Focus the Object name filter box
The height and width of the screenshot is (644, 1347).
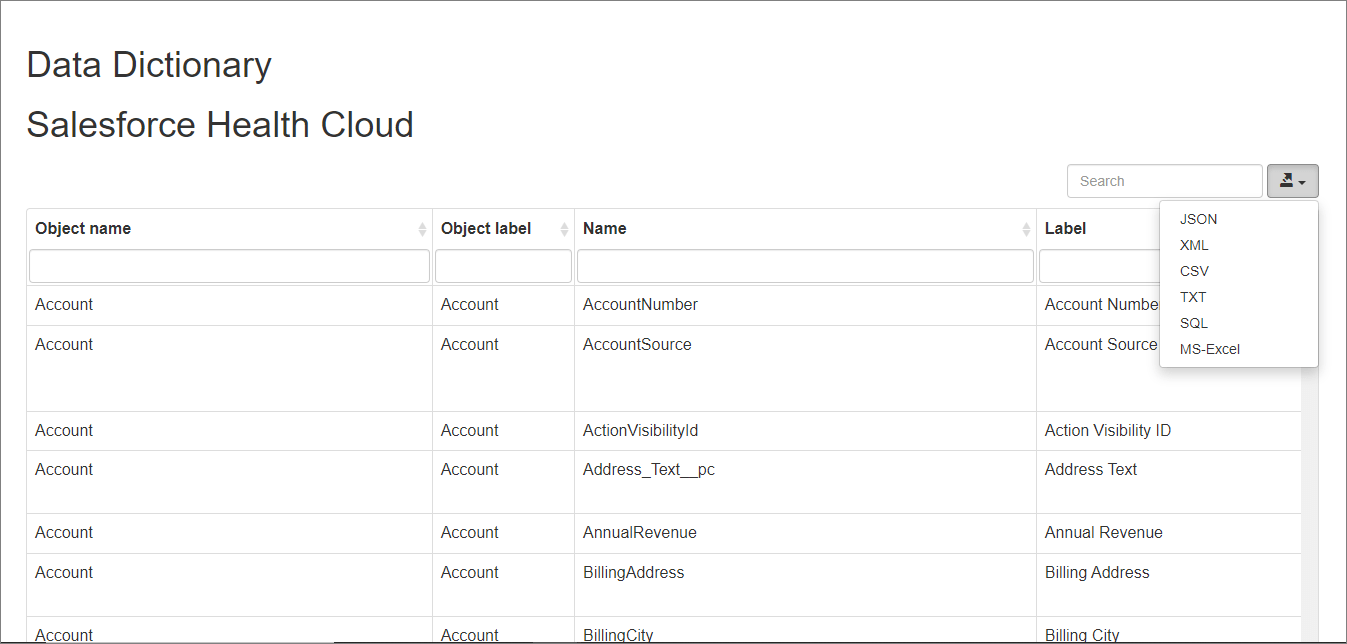229,266
